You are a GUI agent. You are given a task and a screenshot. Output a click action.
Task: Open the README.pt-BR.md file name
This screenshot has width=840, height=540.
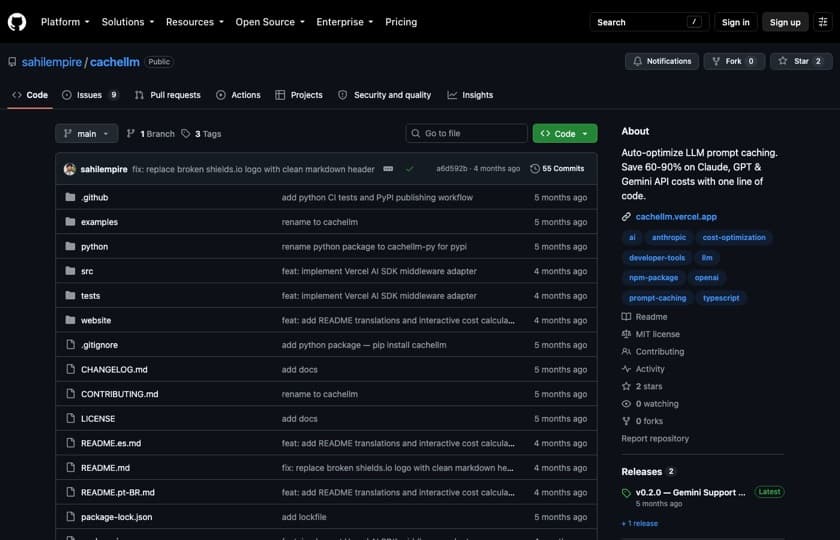(118, 492)
